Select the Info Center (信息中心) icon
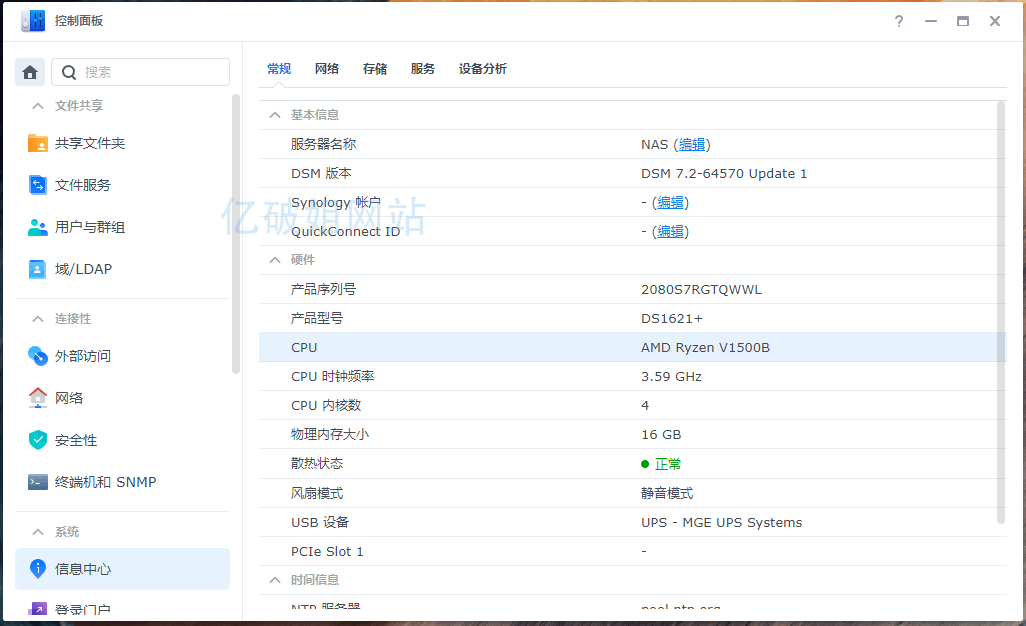Image resolution: width=1026 pixels, height=626 pixels. [x=38, y=568]
